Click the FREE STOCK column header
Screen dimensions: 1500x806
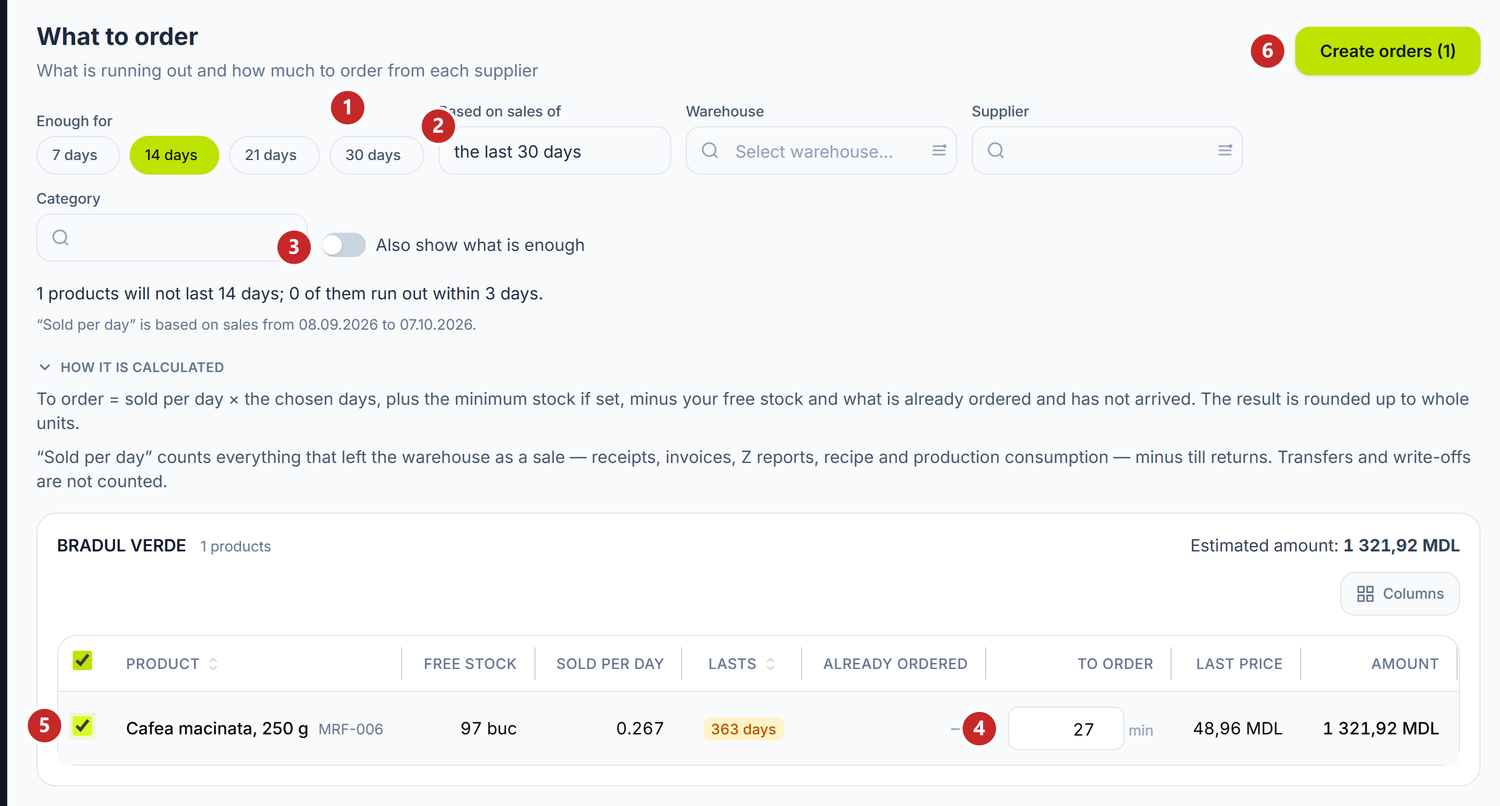(470, 664)
